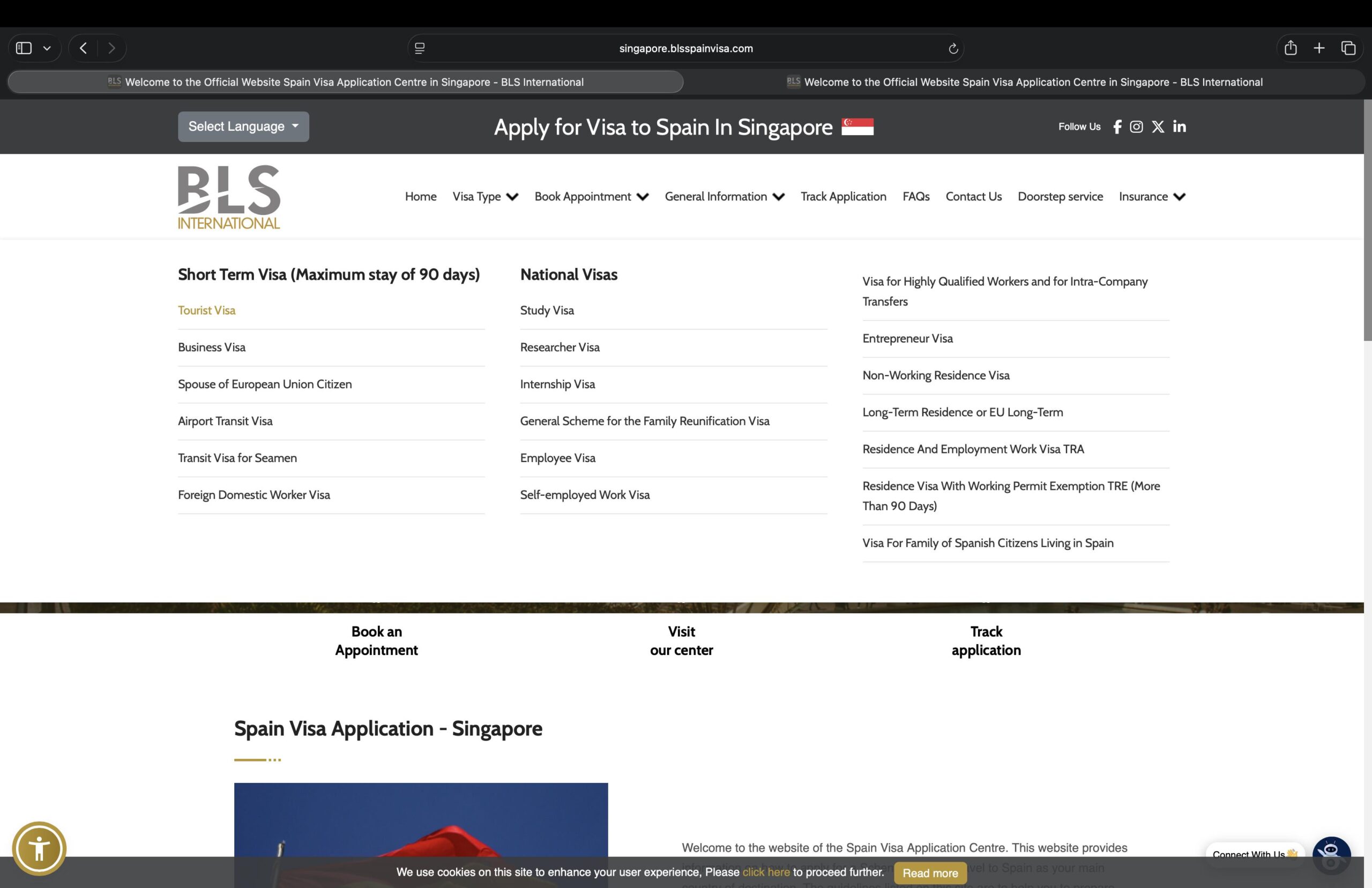Open the BLS Instagram icon
1372x888 pixels.
coord(1137,126)
